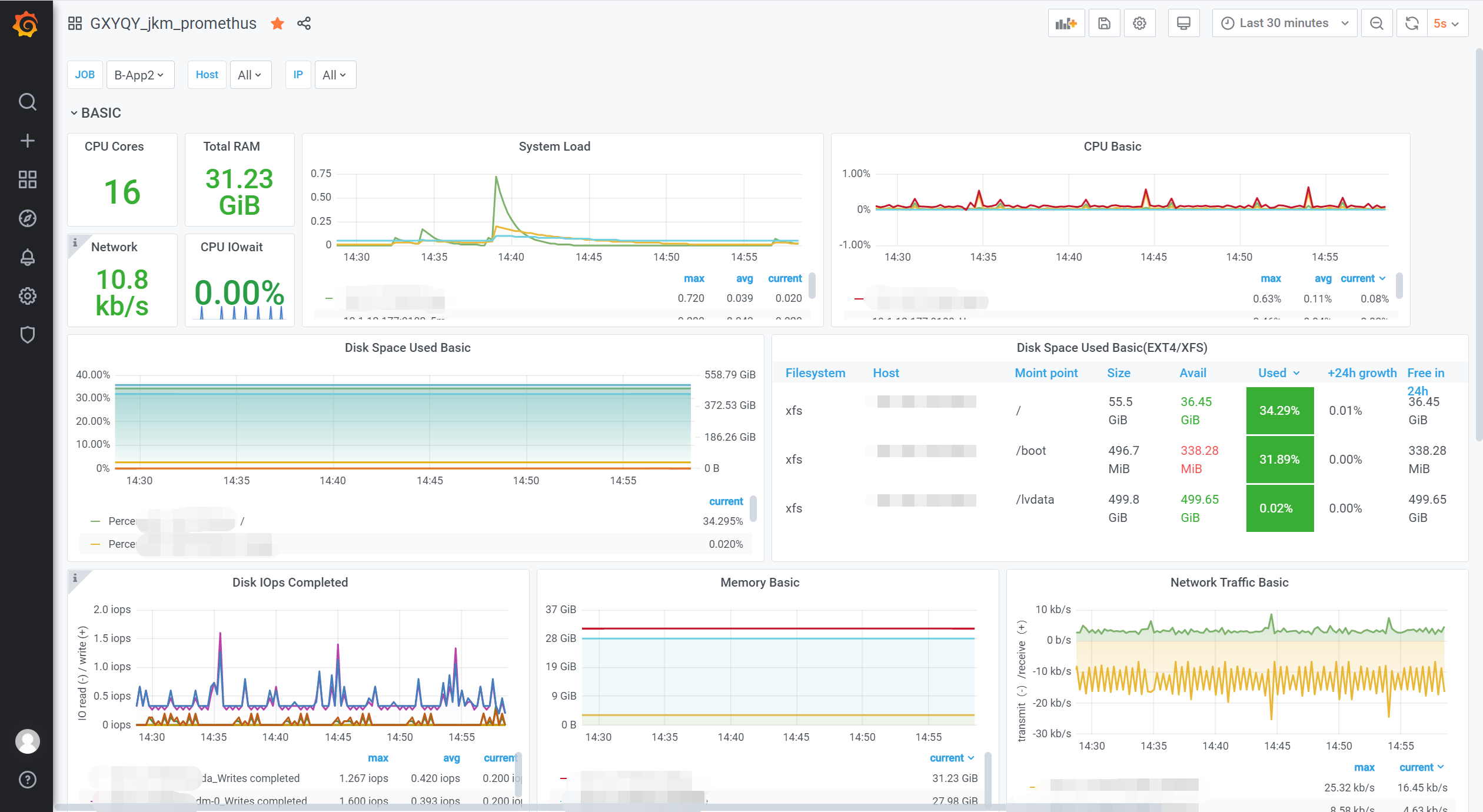
Task: Open the 5s refresh interval selector
Action: point(1446,24)
